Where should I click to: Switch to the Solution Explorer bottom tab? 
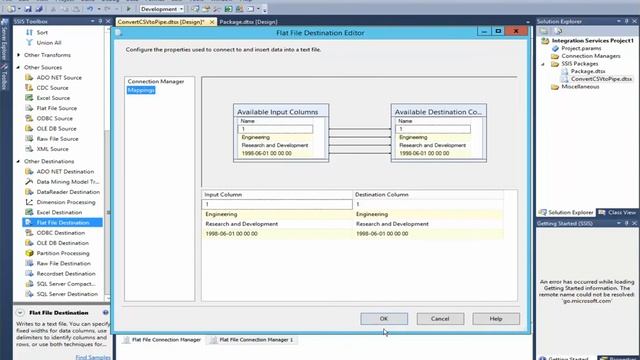tap(566, 212)
